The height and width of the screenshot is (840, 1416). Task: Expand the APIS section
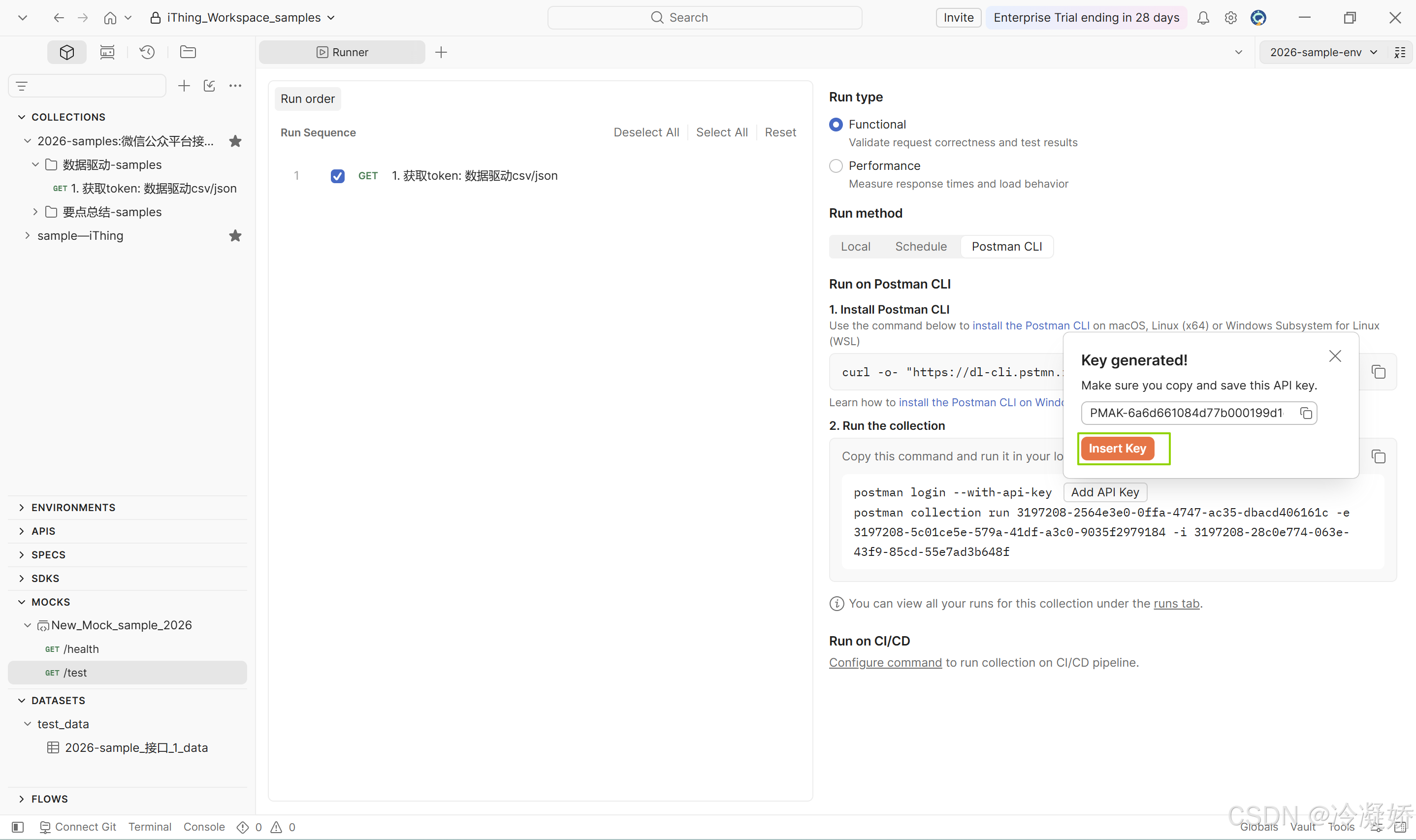pos(22,531)
